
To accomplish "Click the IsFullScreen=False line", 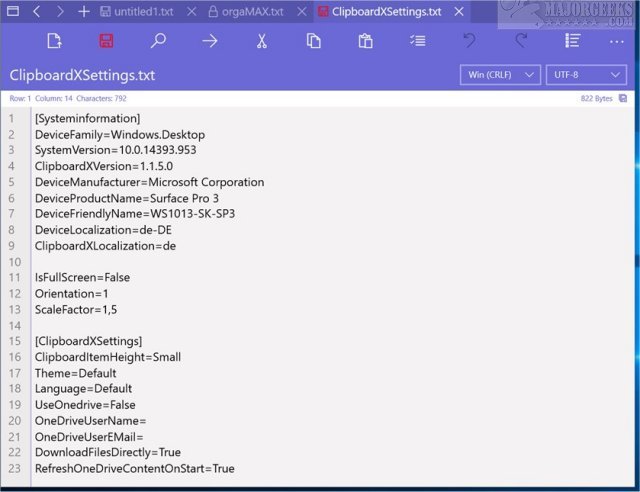I will 82,278.
